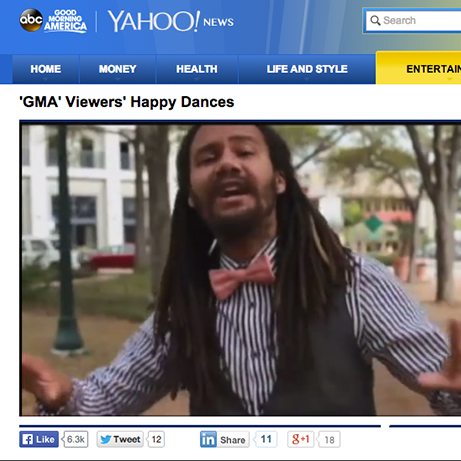Select the Entertainment tab
The image size is (461, 461).
(x=419, y=68)
